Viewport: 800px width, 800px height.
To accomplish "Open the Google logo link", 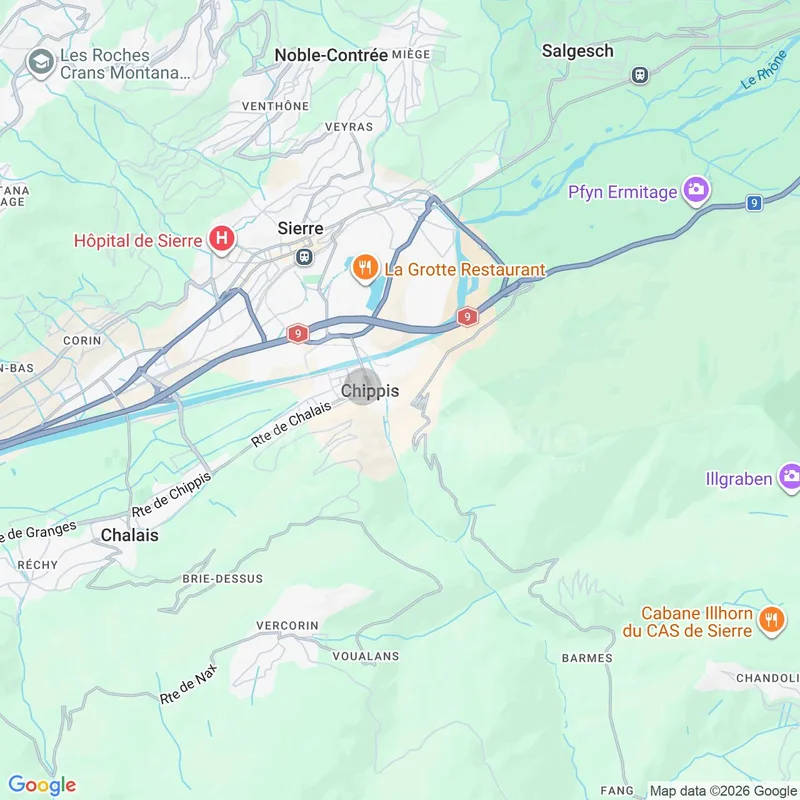I will coord(42,785).
